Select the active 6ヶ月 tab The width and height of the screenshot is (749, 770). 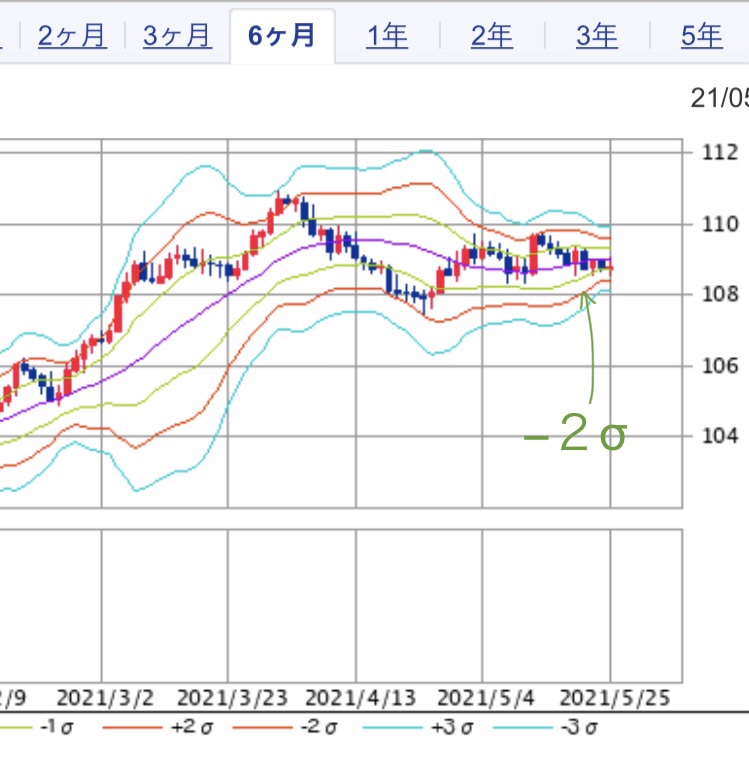pyautogui.click(x=282, y=36)
